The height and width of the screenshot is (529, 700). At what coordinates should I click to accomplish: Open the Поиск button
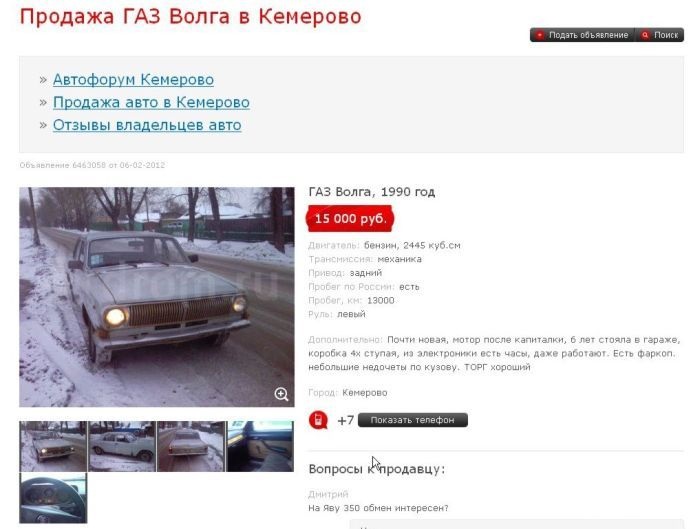click(x=659, y=35)
